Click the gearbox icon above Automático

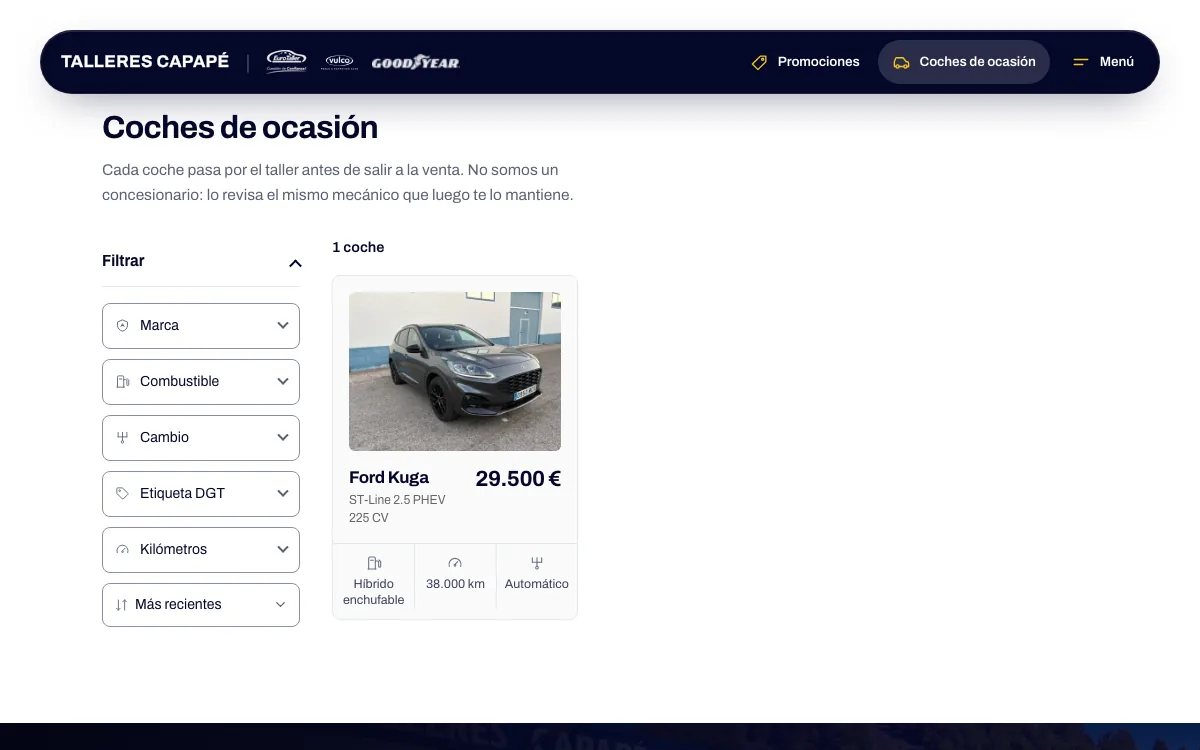click(x=537, y=563)
